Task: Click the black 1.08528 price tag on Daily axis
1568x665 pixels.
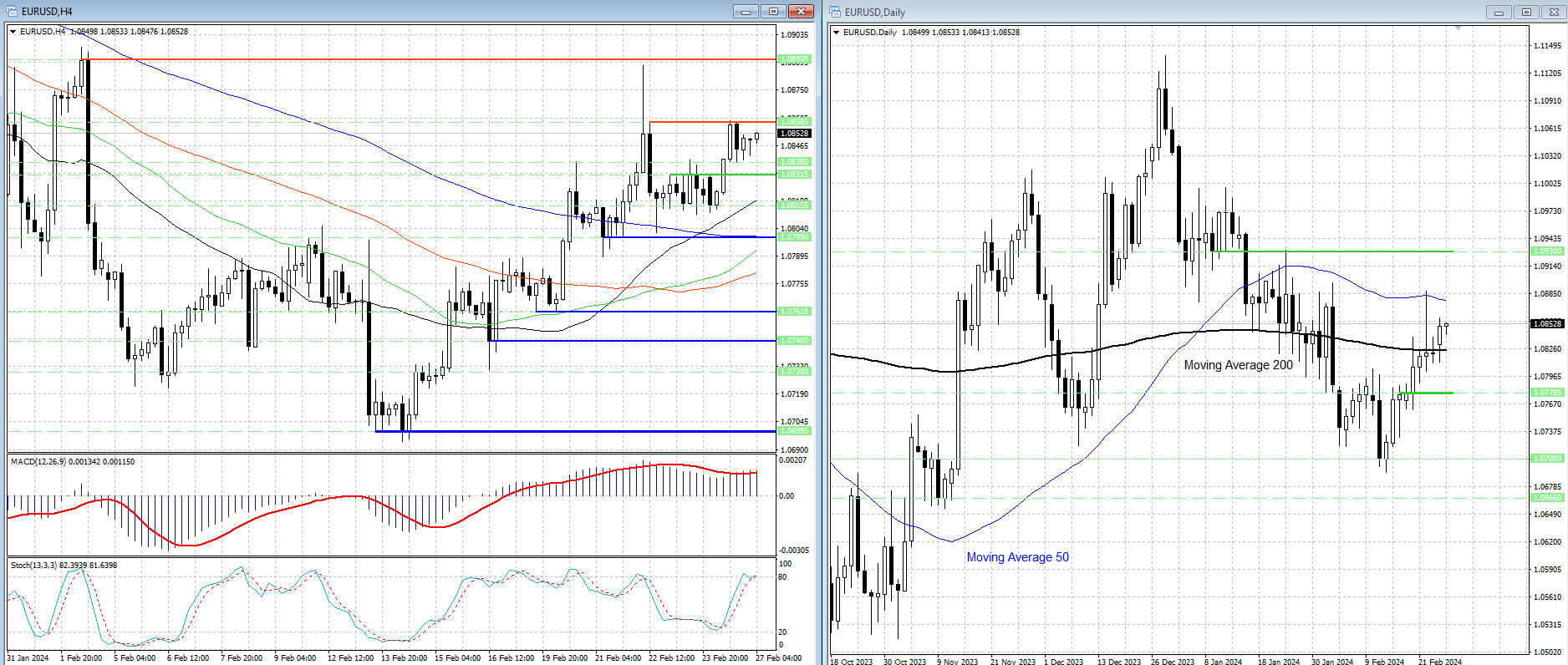Action: tap(1546, 323)
